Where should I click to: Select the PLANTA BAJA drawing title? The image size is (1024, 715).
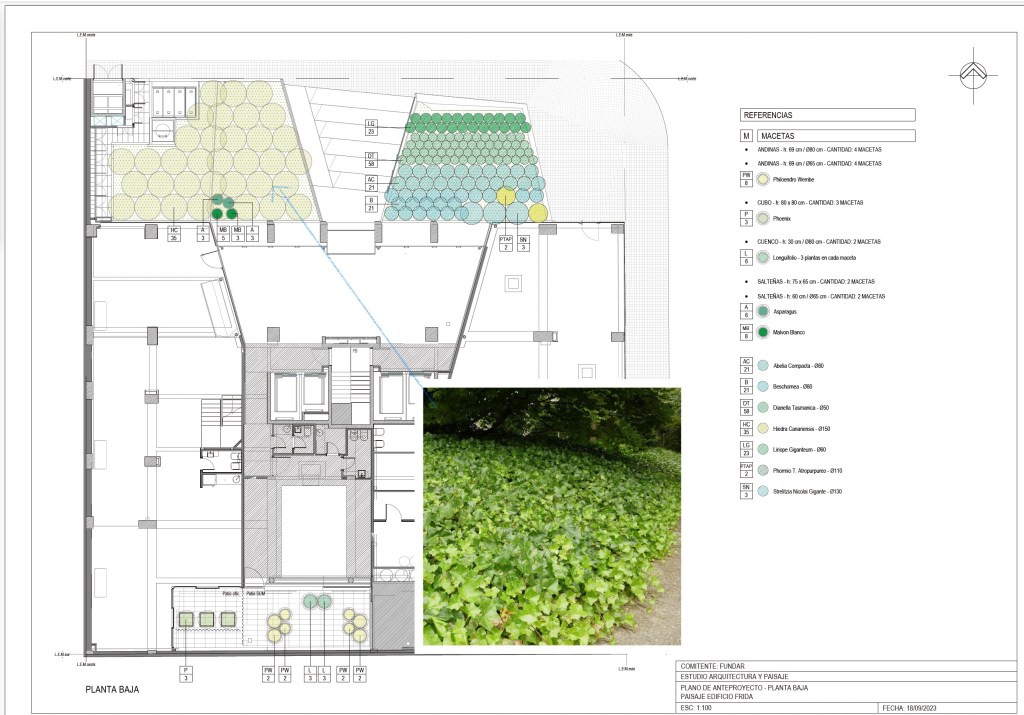[112, 690]
